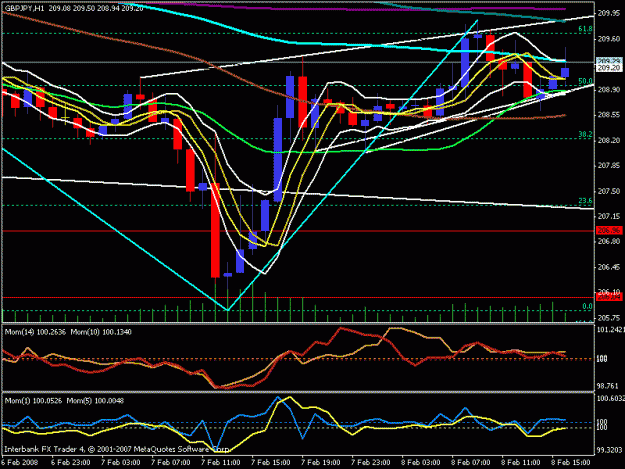The height and width of the screenshot is (469, 625).
Task: Select the 0.0 Fibonacci level label
Action: click(x=587, y=306)
